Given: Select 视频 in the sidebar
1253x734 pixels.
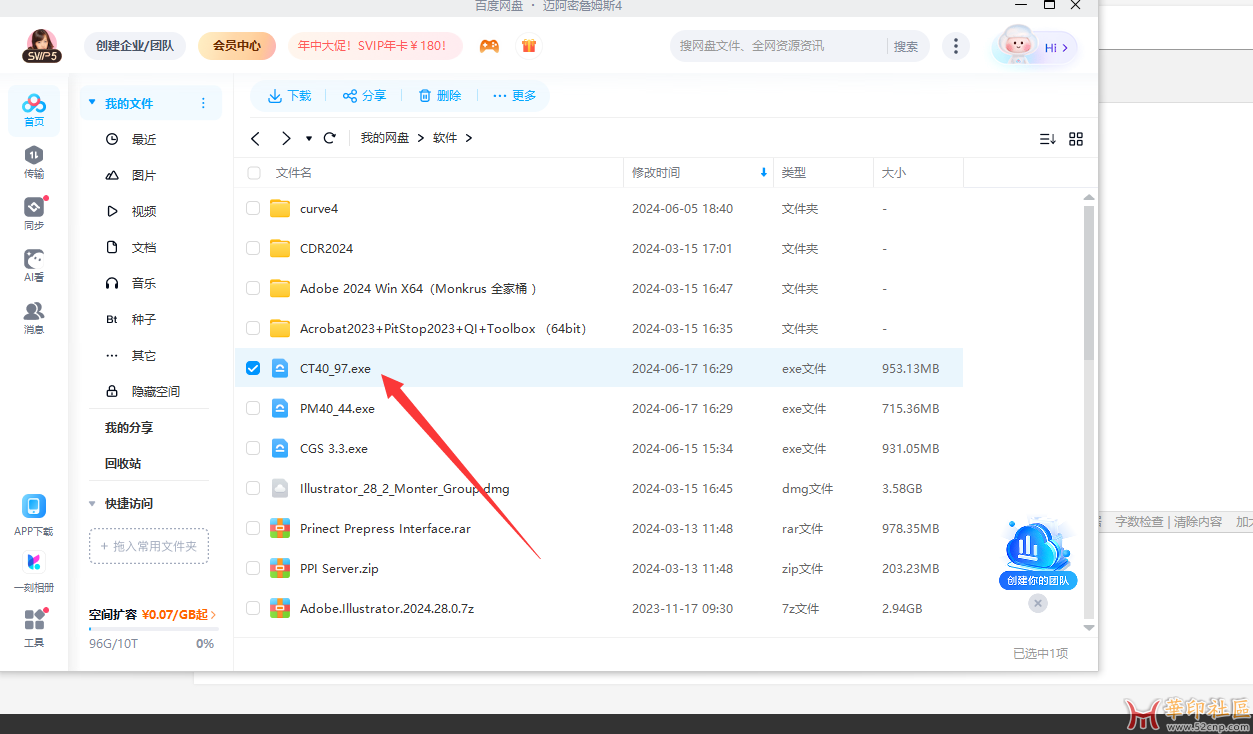Looking at the screenshot, I should (144, 212).
